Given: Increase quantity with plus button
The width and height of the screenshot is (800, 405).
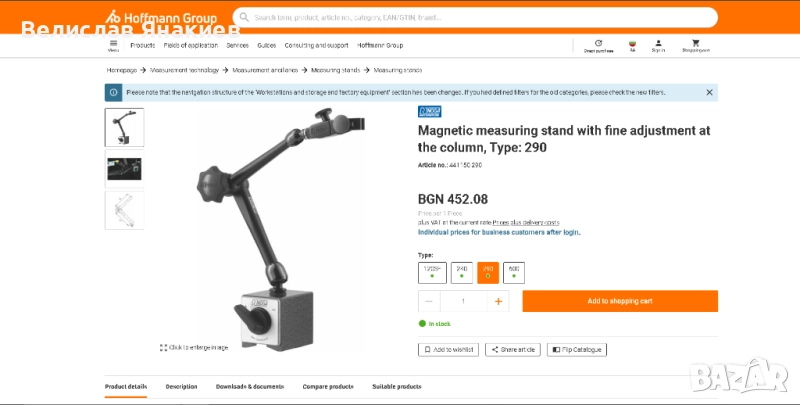Looking at the screenshot, I should pyautogui.click(x=498, y=301).
